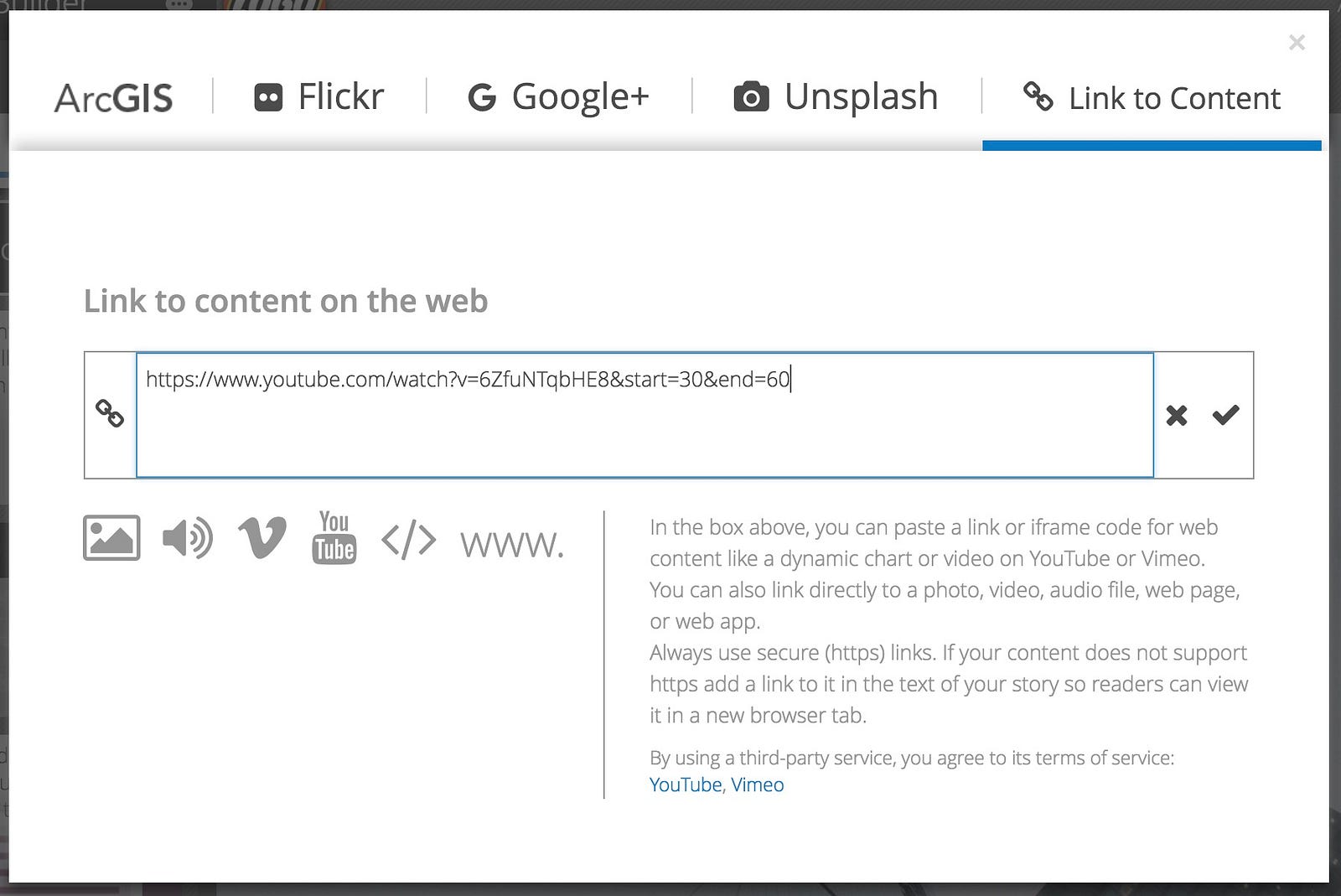This screenshot has height=896, width=1341.
Task: Click the YouTube logo icon
Action: tap(334, 537)
